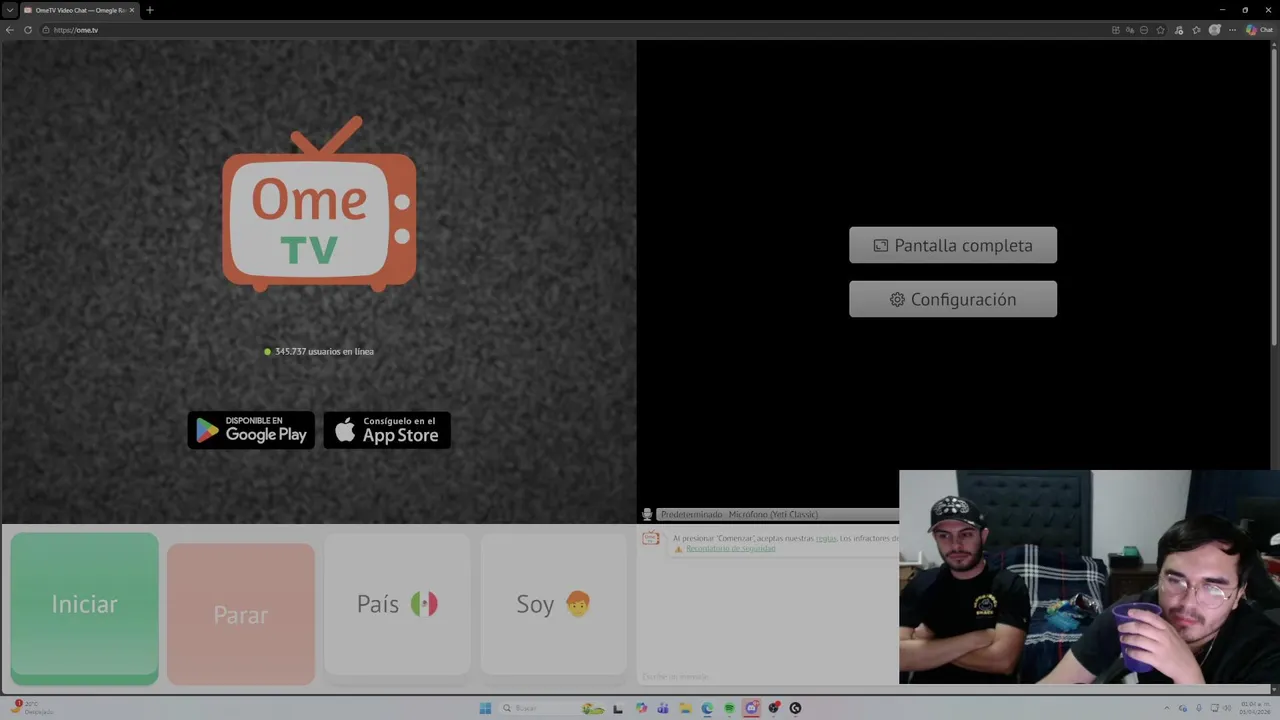This screenshot has width=1280, height=720.
Task: Open Microsoft Teams from taskbar
Action: [x=663, y=708]
